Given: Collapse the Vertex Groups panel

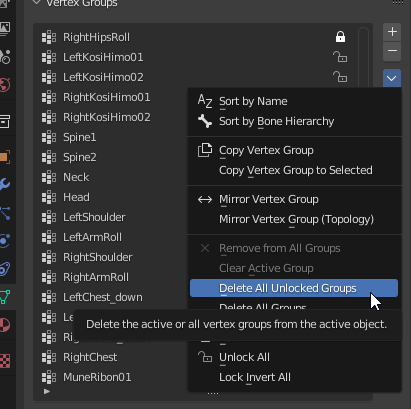Looking at the screenshot, I should click(36, 3).
